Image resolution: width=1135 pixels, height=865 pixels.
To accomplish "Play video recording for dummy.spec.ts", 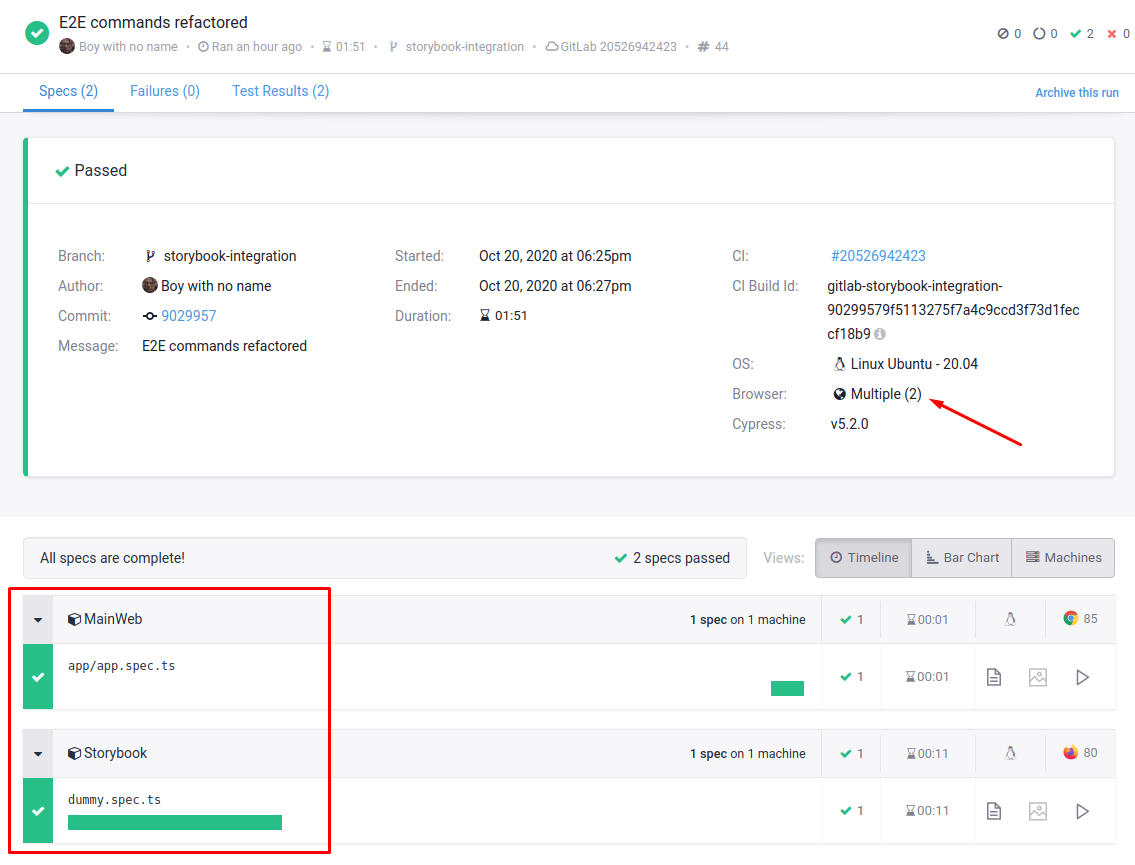I will 1082,811.
